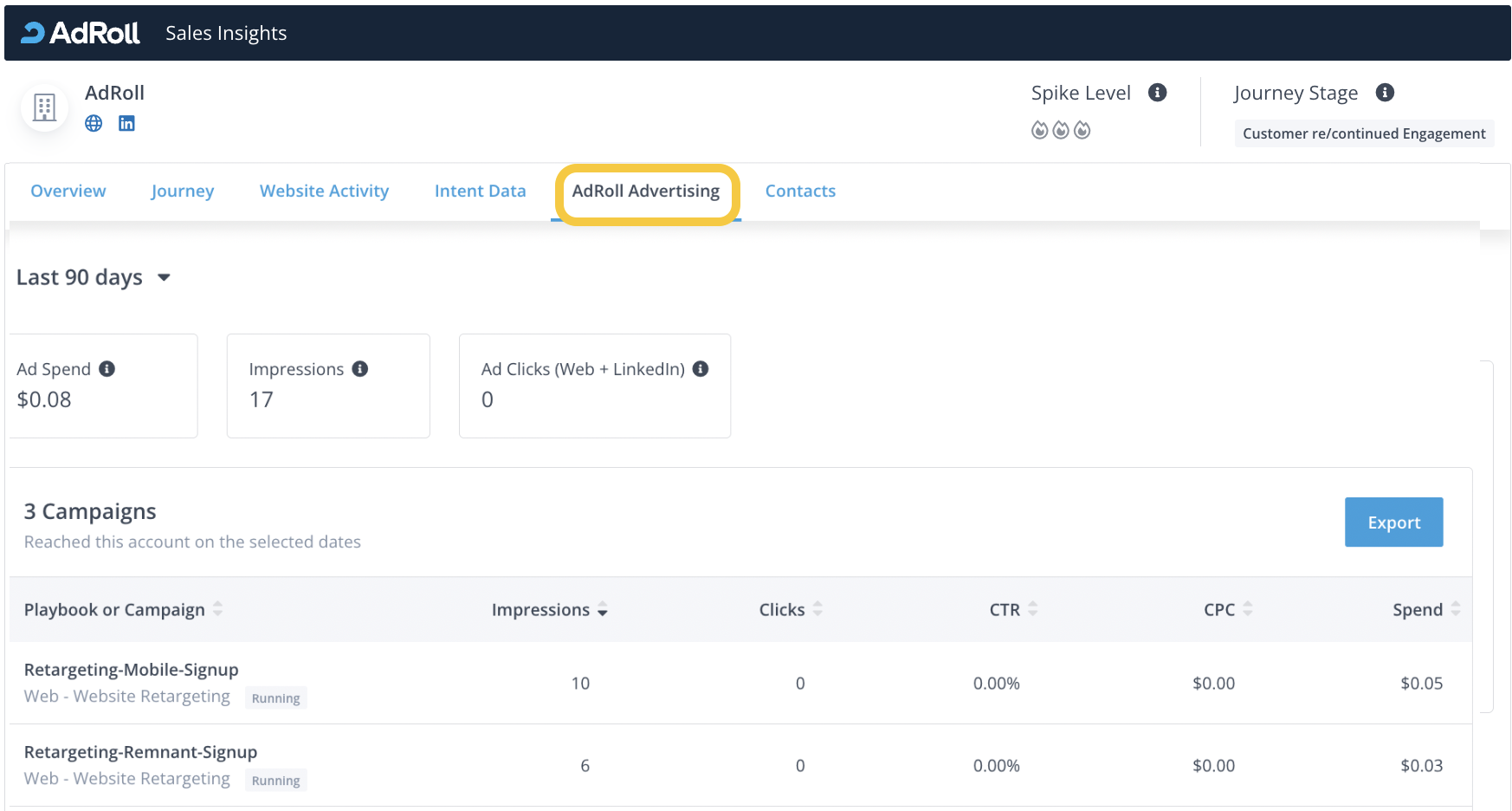This screenshot has height=811, width=1512.
Task: Click Retargeting-Mobile-Signup clicks value 0
Action: click(800, 684)
